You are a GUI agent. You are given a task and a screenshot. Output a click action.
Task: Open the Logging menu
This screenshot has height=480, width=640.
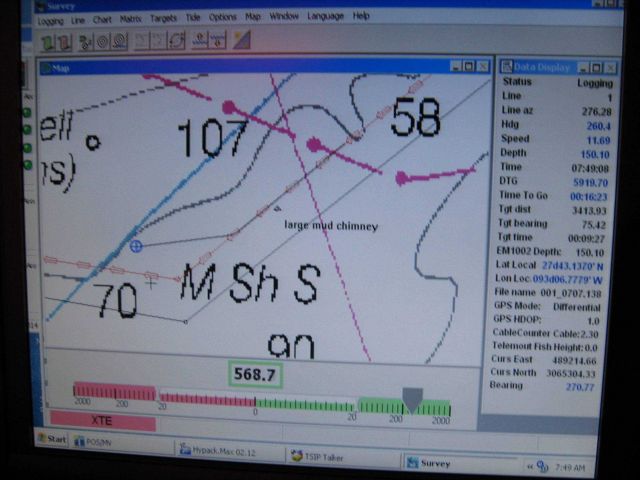tap(51, 21)
